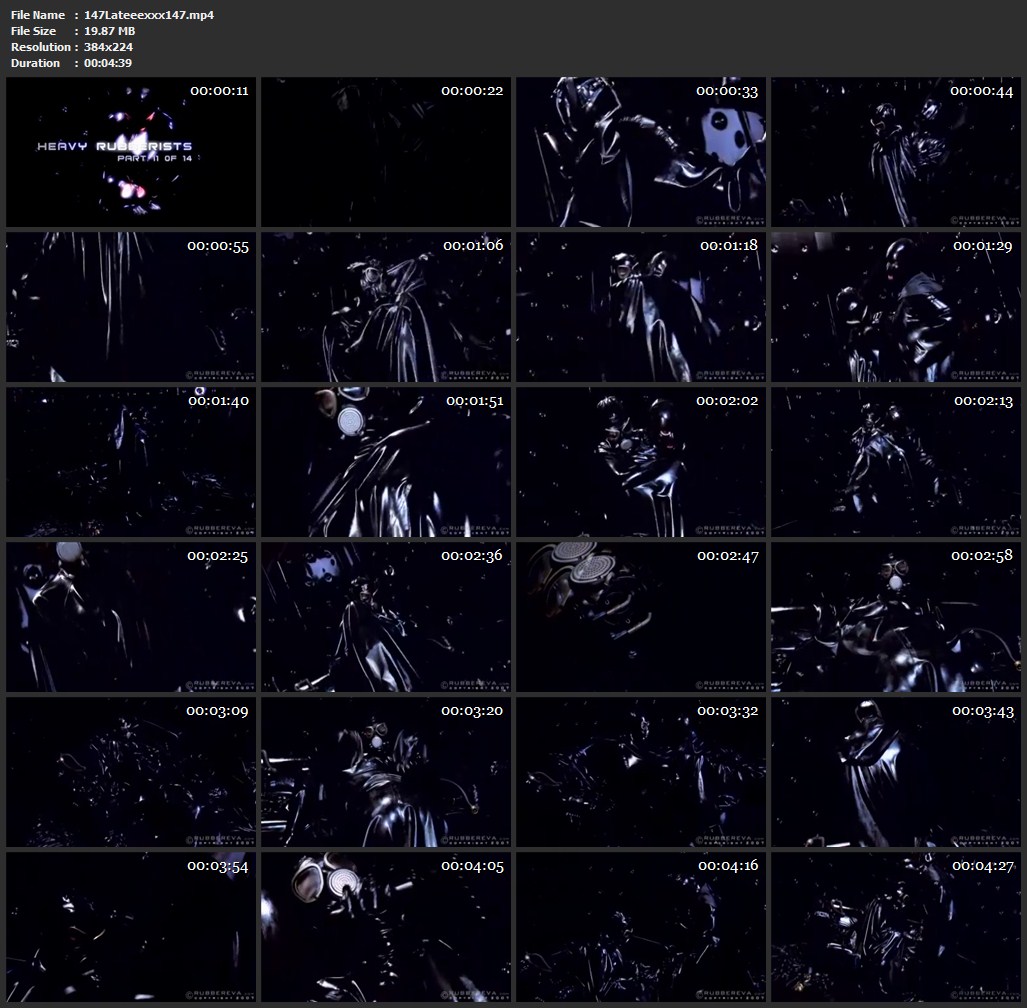Open the thumbnail at 00:02:47
The image size is (1027, 1008).
point(641,617)
